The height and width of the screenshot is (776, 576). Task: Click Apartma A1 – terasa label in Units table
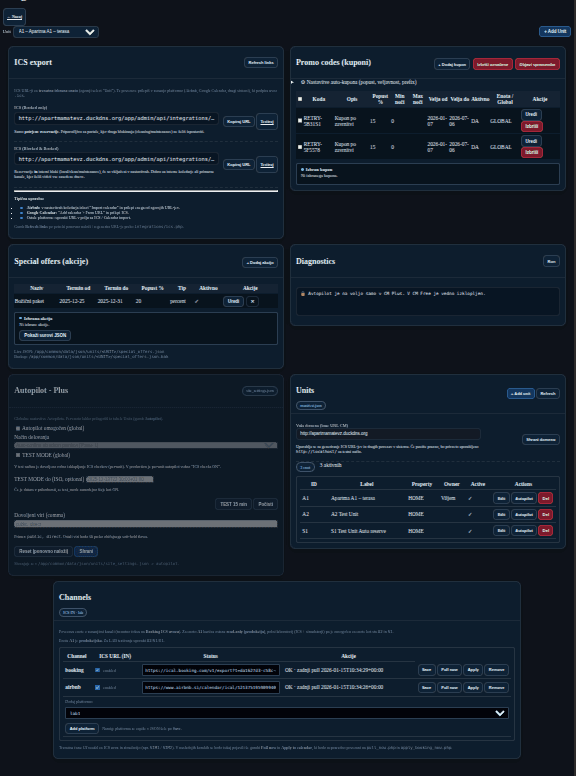coord(352,498)
